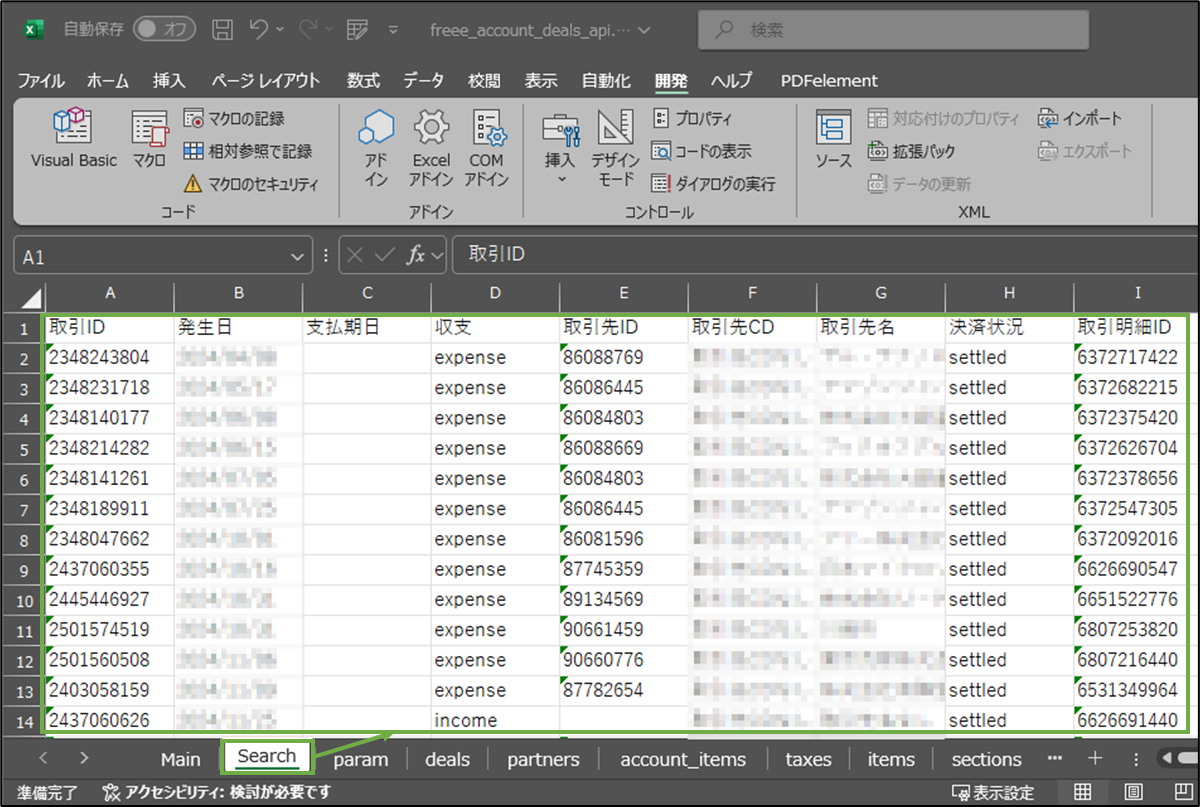Start マクロの記録 macro recording
1200x807 pixels.
234,119
